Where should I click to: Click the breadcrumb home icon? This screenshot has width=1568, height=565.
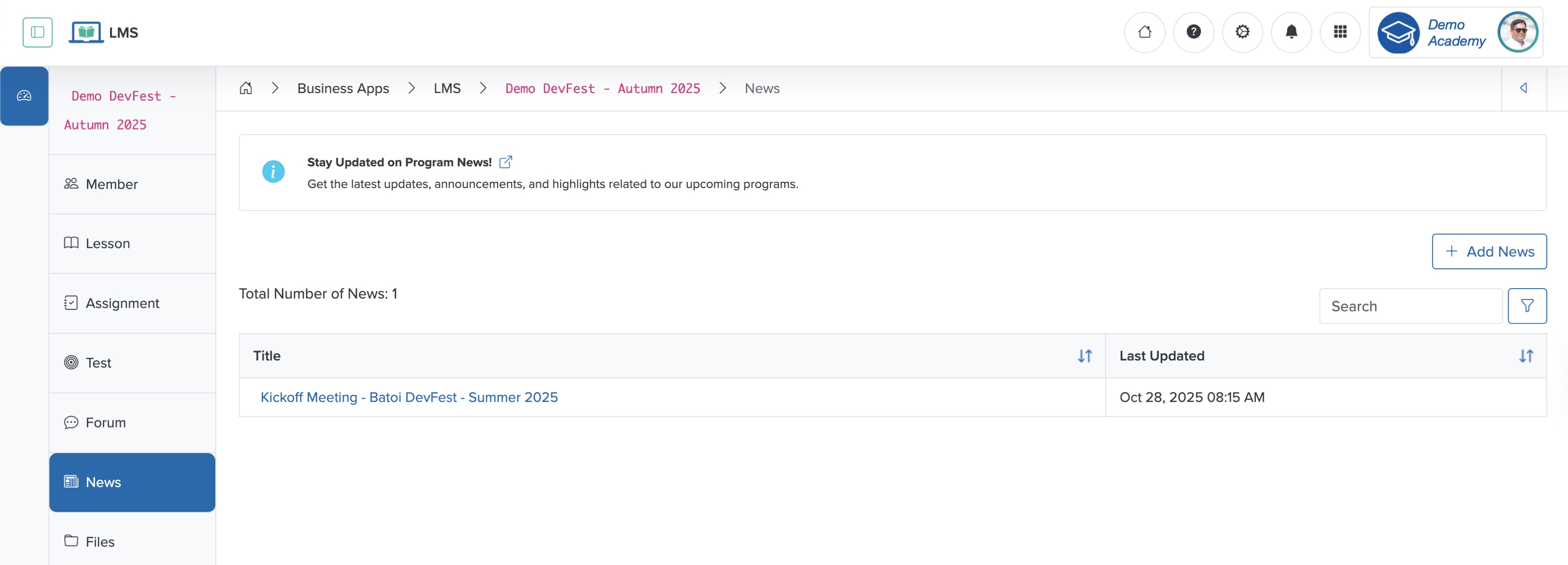pos(246,88)
